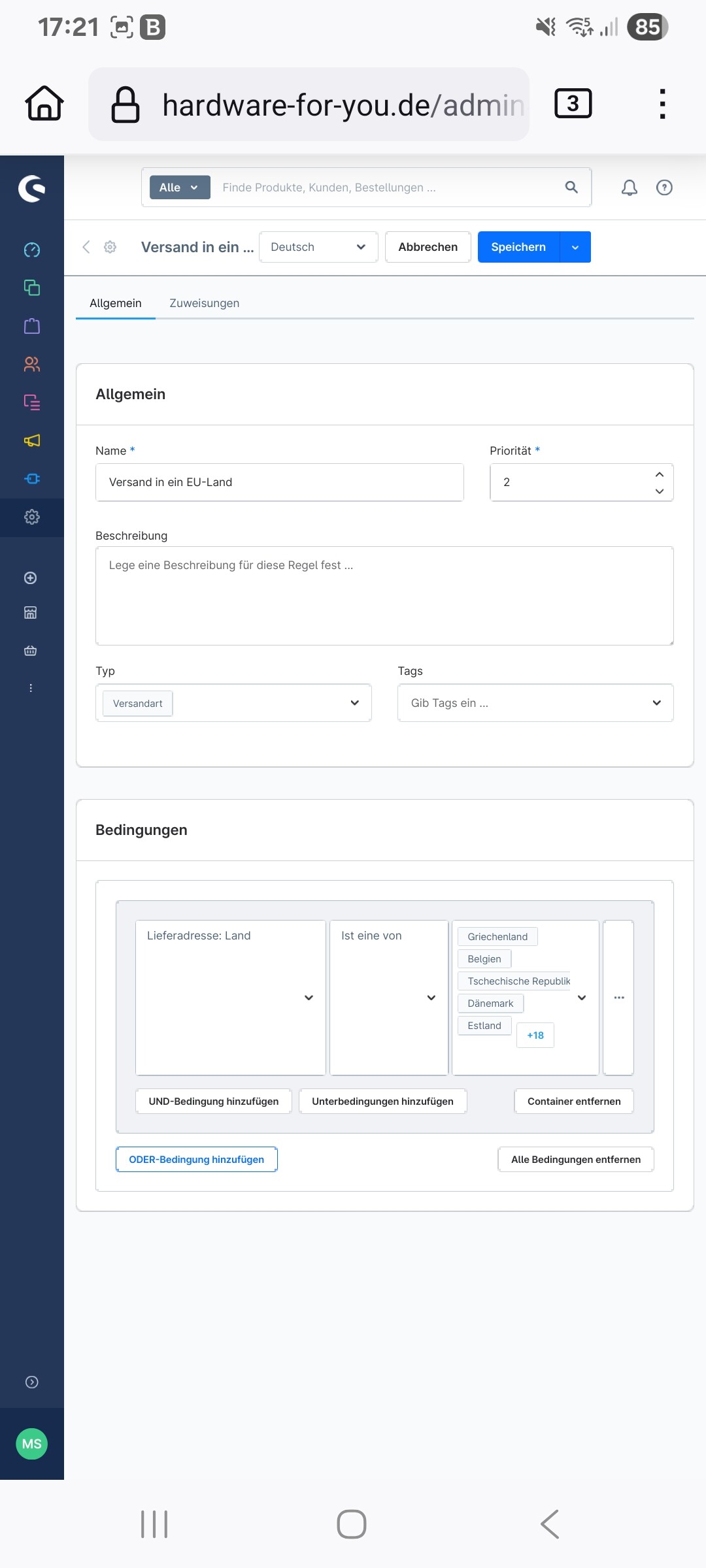Open the Orders clipboard icon in the sidebar
Viewport: 706px width, 1568px height.
pyautogui.click(x=31, y=326)
